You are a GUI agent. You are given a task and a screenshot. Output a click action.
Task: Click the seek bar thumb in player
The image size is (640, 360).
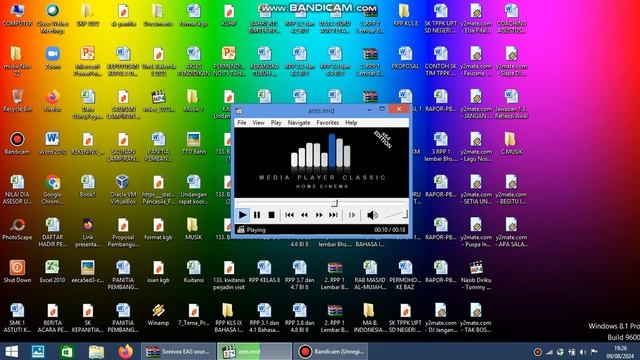pyautogui.click(x=334, y=203)
